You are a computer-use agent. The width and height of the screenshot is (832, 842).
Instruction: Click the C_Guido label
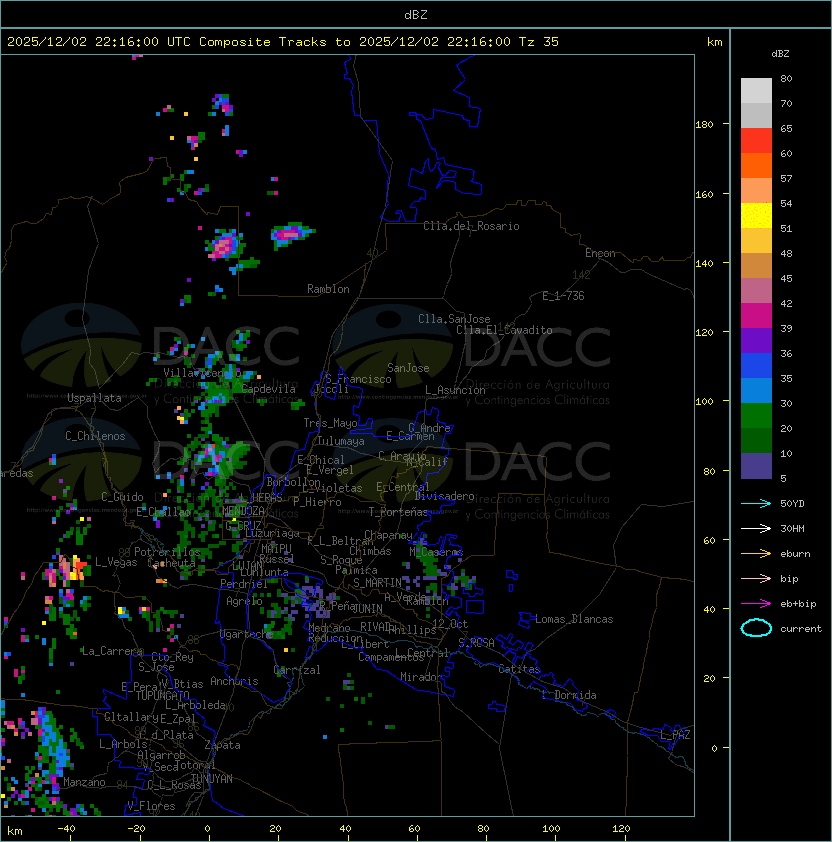(x=122, y=497)
